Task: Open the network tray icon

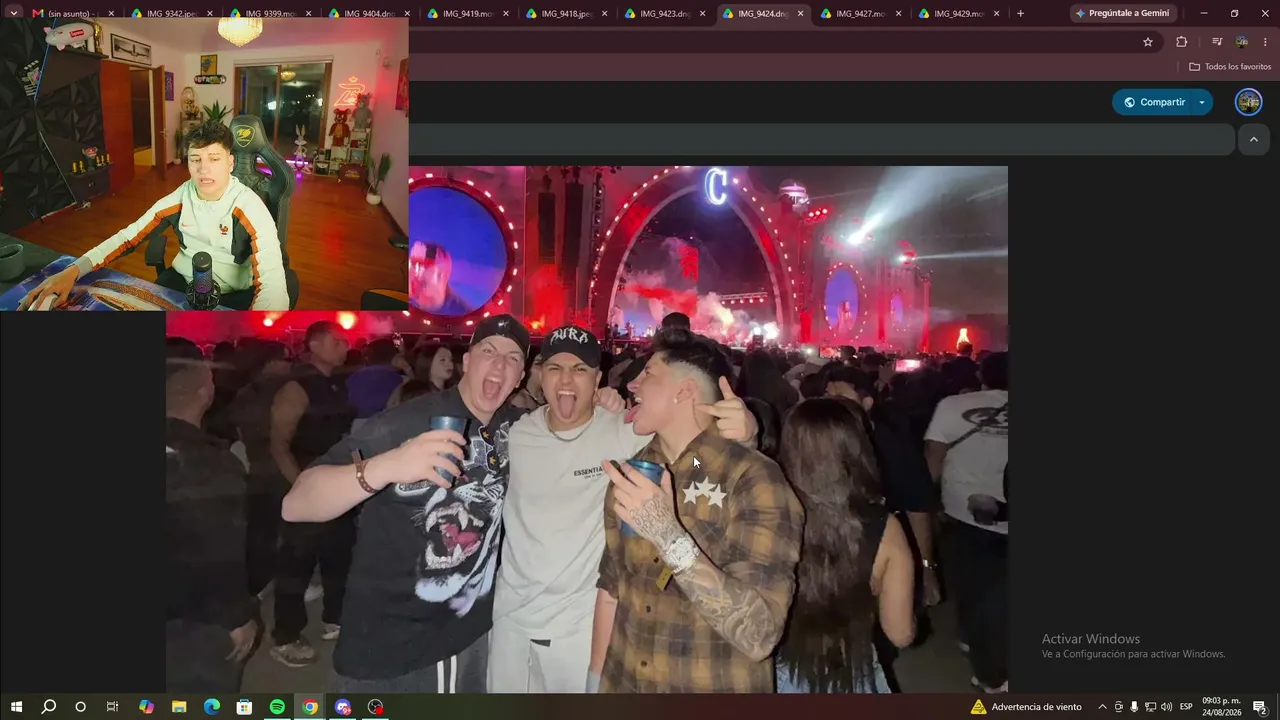Action: [x=1150, y=707]
